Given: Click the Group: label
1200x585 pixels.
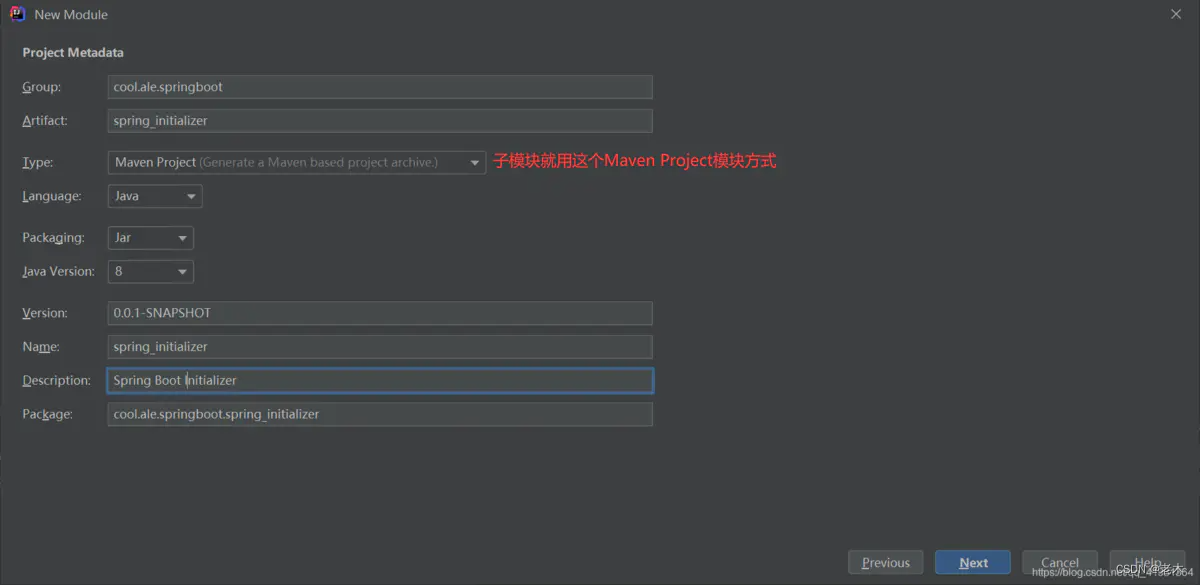Looking at the screenshot, I should coord(41,87).
